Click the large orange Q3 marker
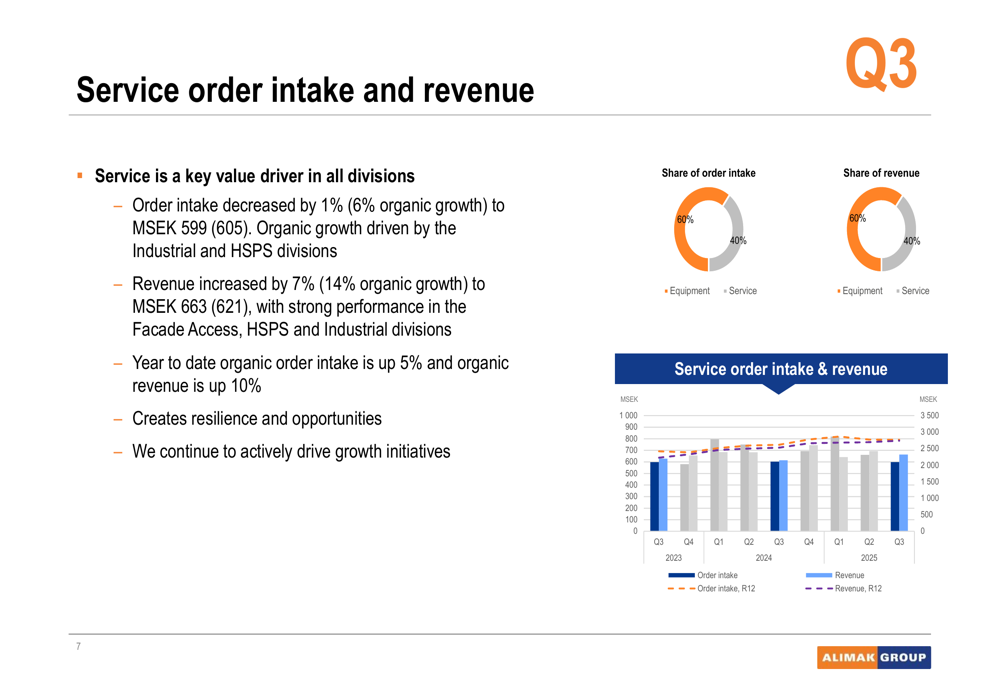Screen dimensions: 1000x685 [x=881, y=64]
